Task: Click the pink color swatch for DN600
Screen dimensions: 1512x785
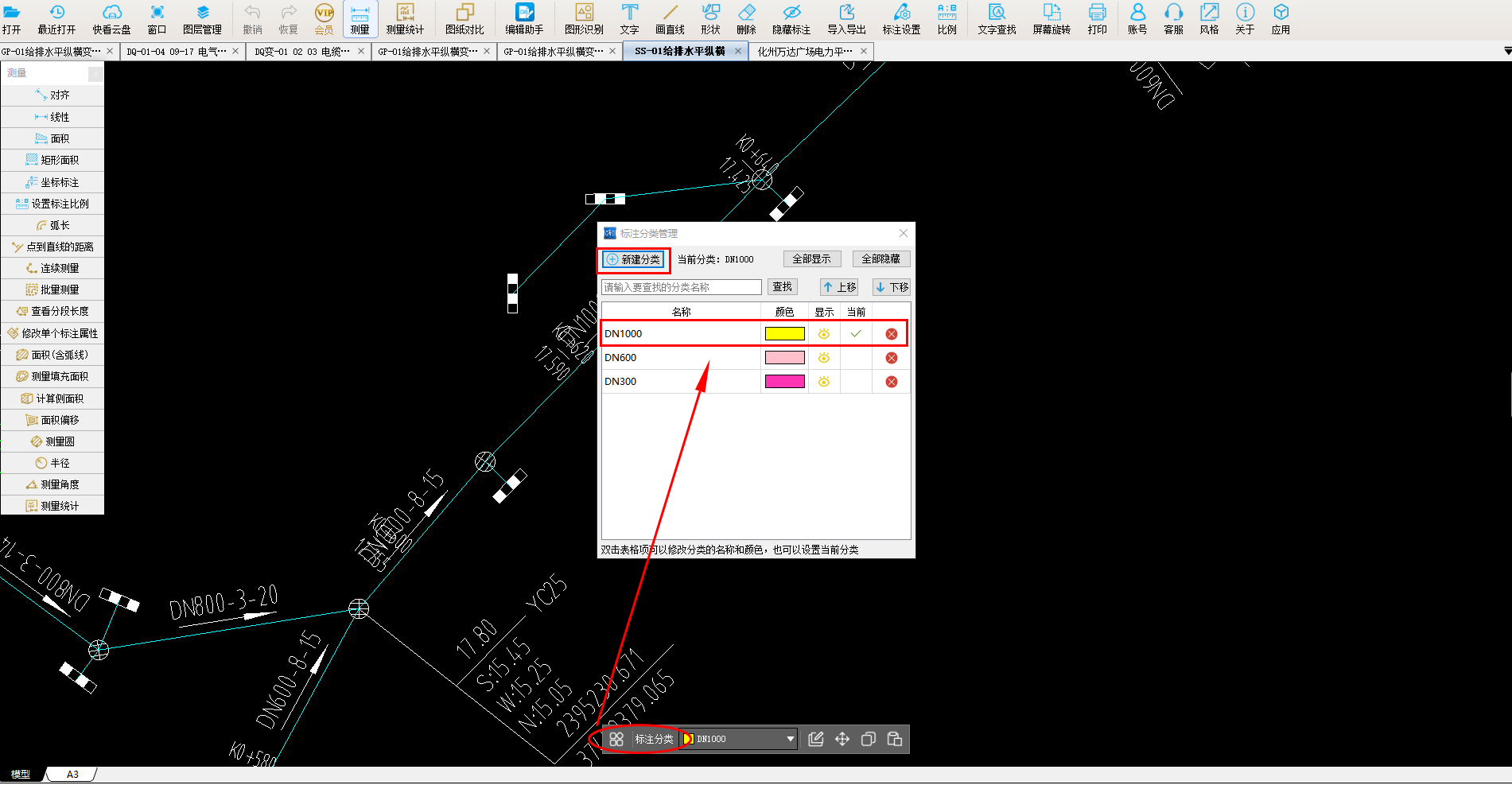Action: [784, 358]
